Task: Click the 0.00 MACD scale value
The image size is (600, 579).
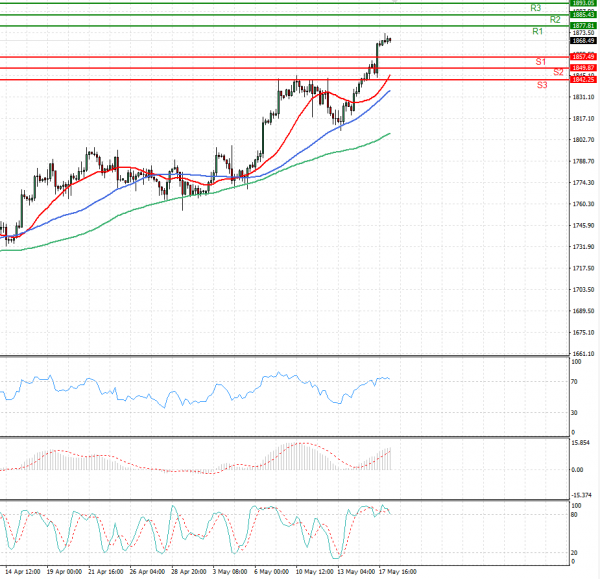Action: (x=577, y=470)
